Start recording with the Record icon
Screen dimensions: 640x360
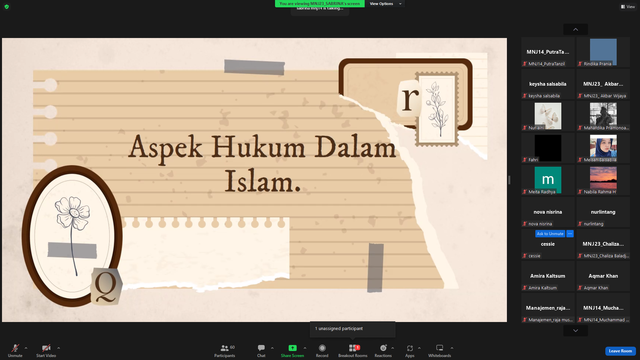click(x=322, y=348)
